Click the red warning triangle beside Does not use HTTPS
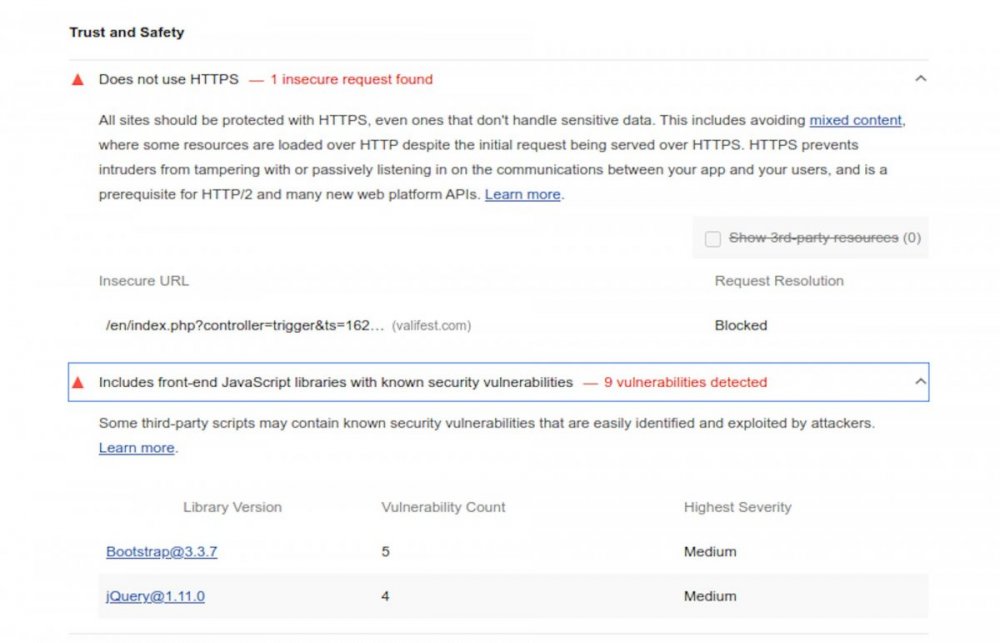Viewport: 1000px width, 643px height. [78, 79]
